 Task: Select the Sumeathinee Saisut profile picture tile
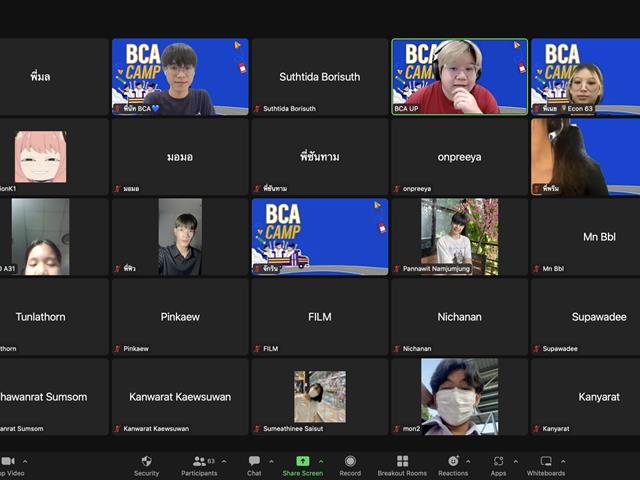pos(320,397)
